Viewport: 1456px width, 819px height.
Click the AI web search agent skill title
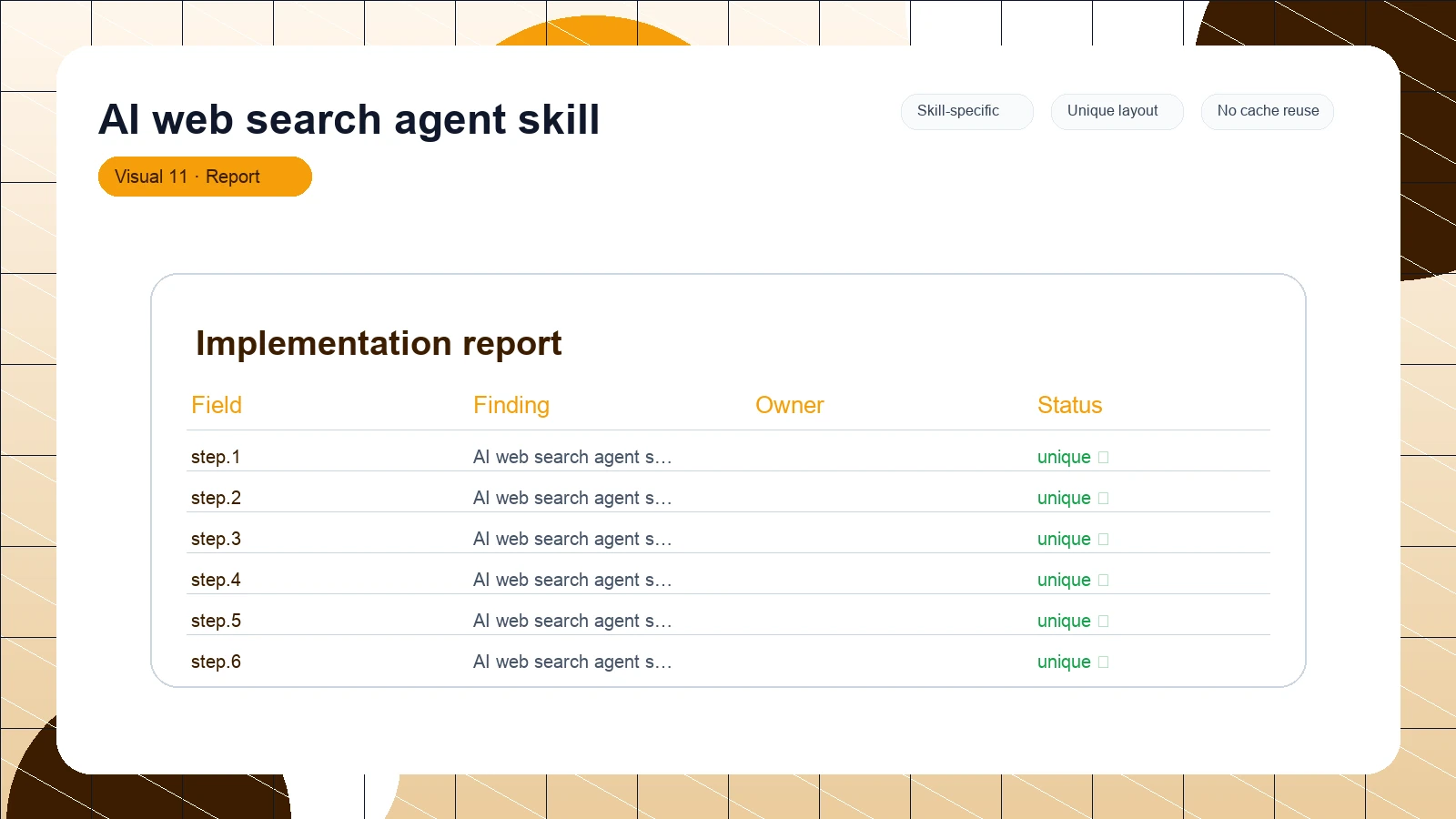[349, 119]
